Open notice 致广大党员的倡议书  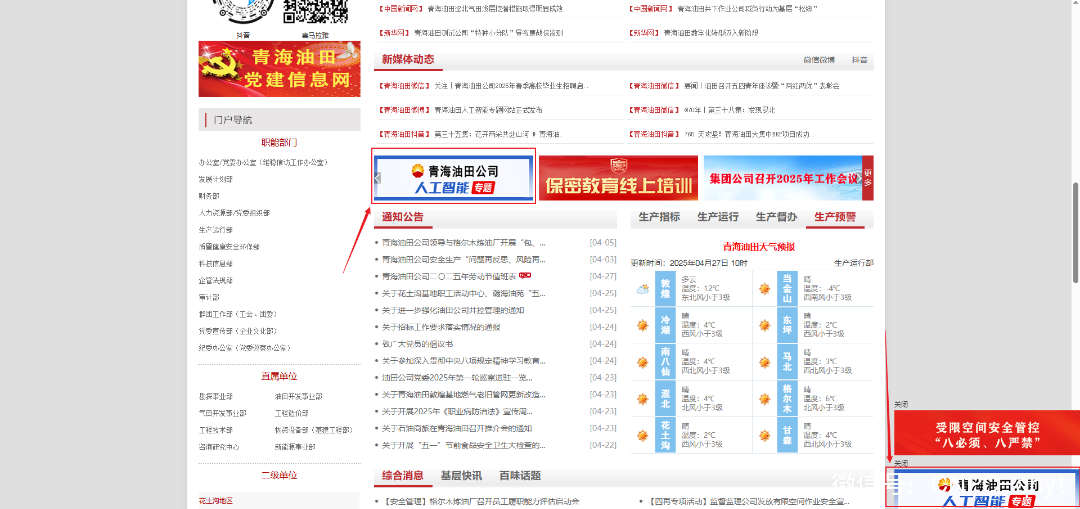pos(417,344)
